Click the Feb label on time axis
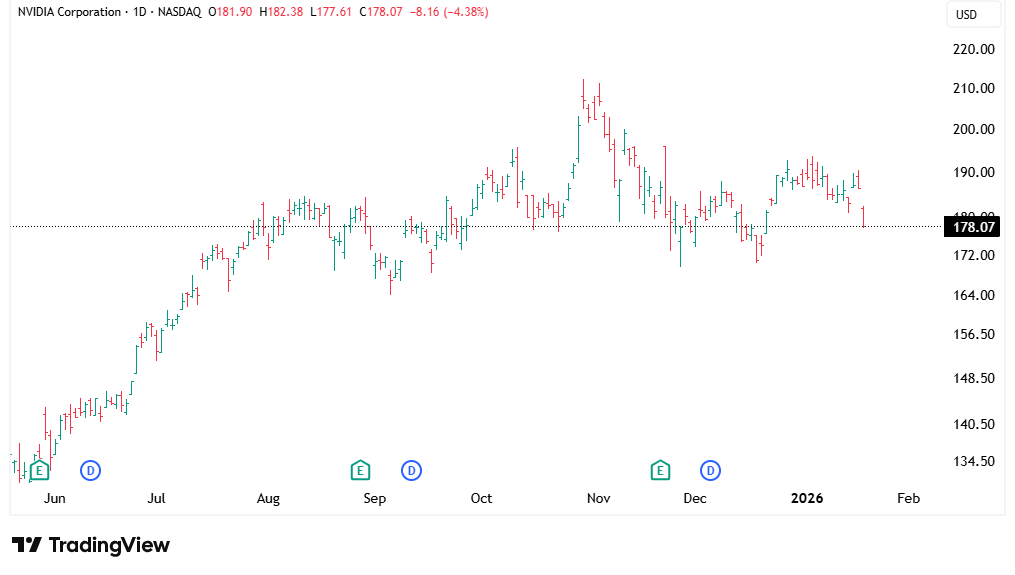 coord(908,498)
